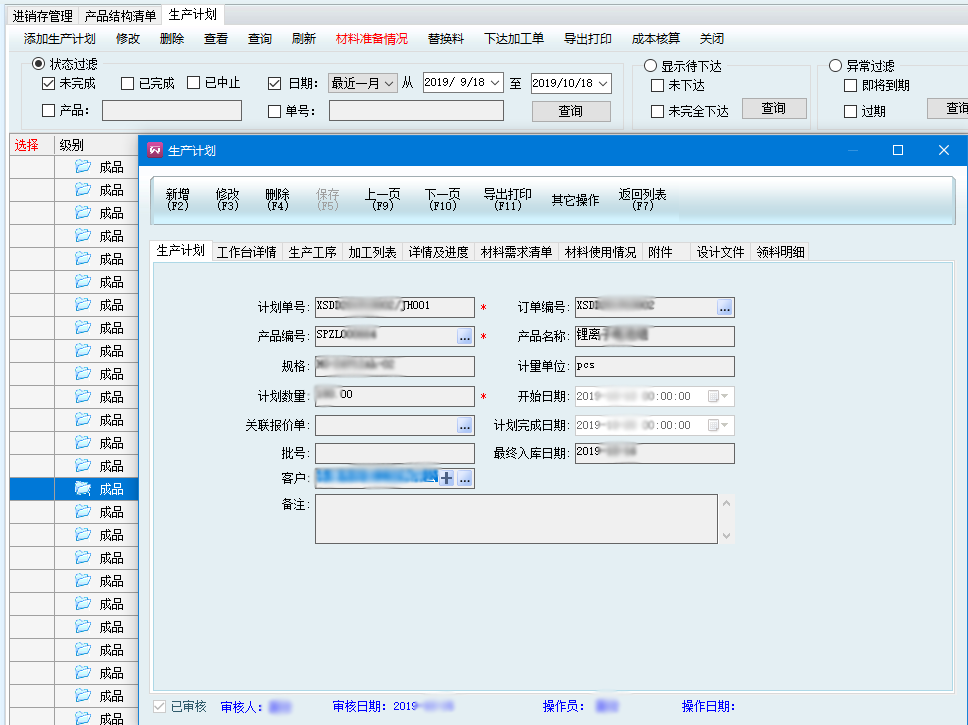Click the 查询 button in 显示待下达 group

774,108
